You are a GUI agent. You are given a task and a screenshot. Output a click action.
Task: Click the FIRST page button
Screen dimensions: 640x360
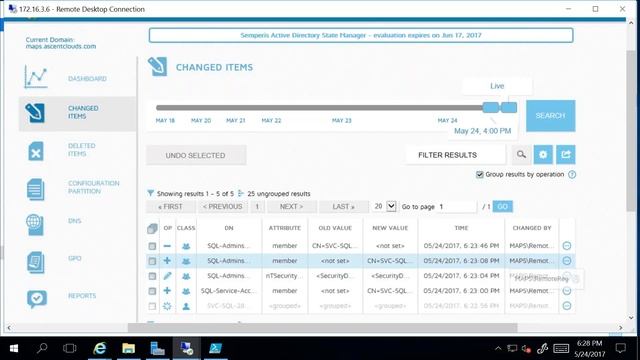[x=171, y=207]
